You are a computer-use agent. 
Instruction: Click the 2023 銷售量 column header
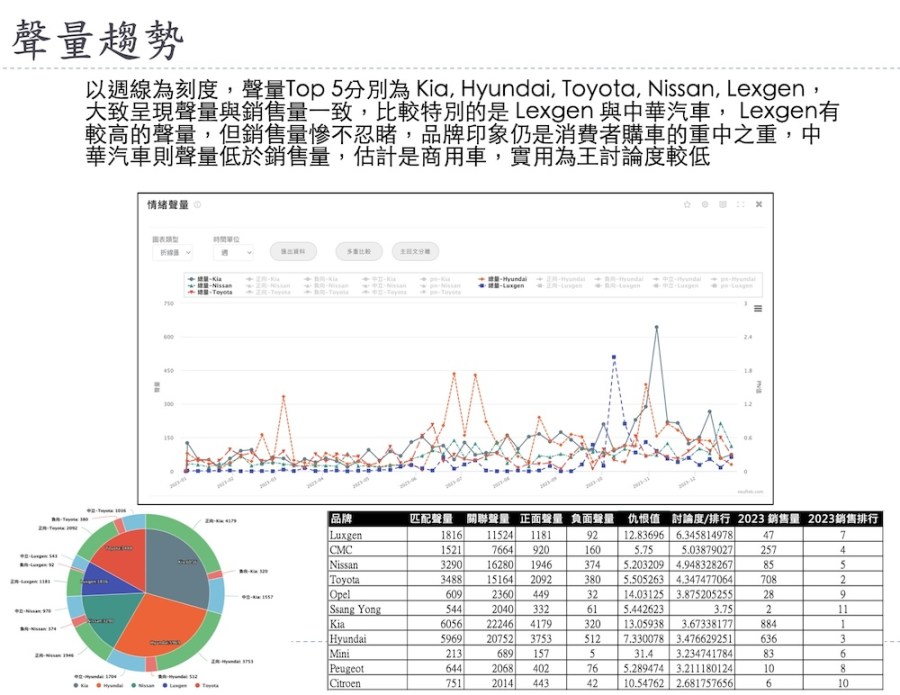[x=769, y=519]
